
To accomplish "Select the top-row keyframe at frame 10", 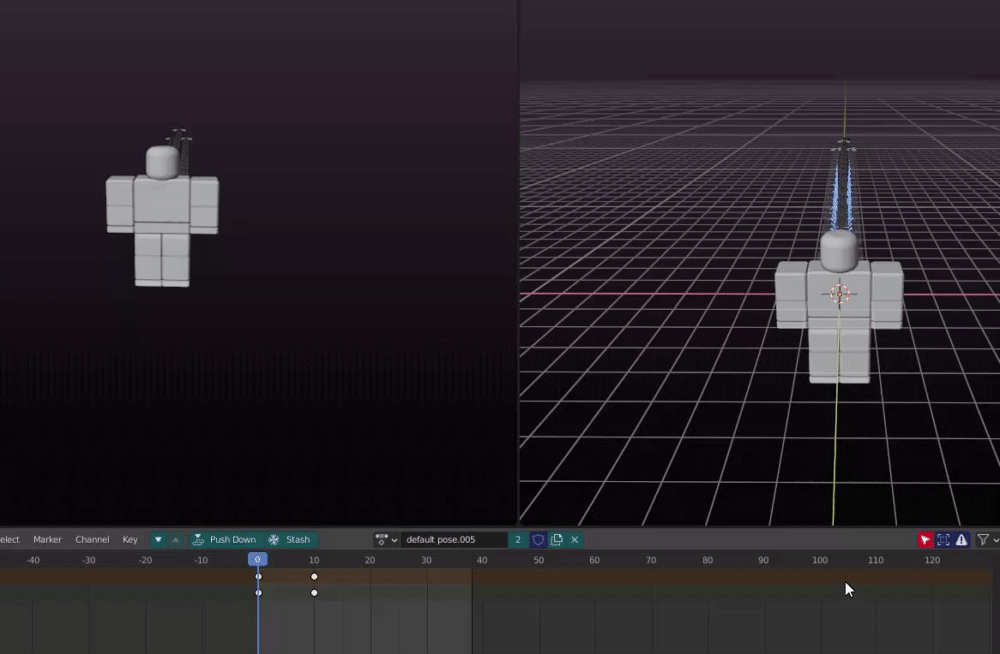I will coord(314,576).
